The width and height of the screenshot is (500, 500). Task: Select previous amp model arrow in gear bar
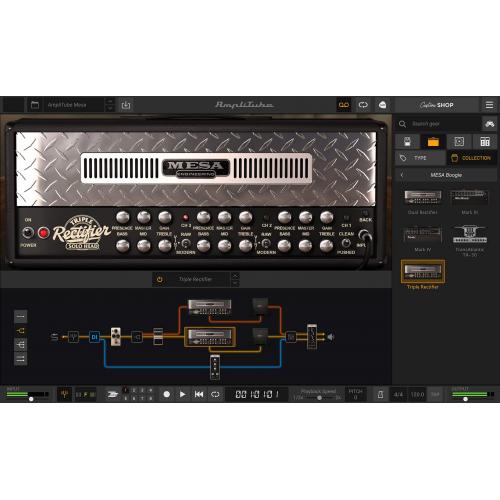(235, 276)
